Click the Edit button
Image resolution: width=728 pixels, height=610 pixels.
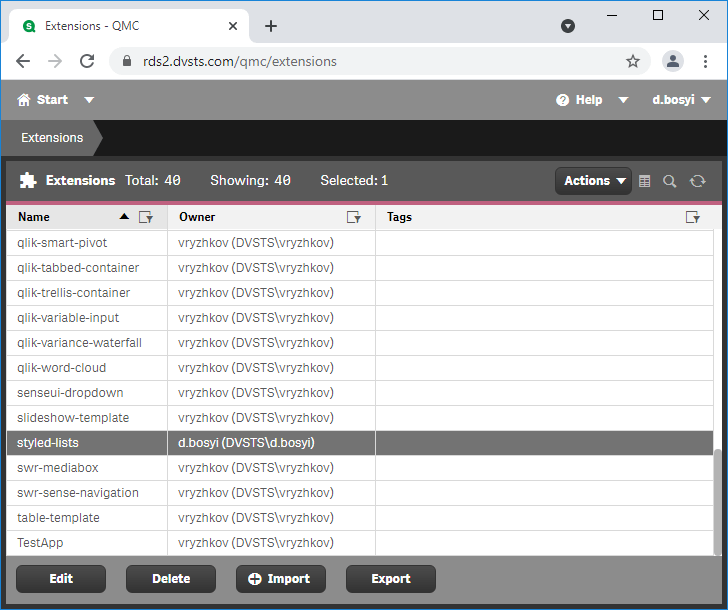(61, 579)
